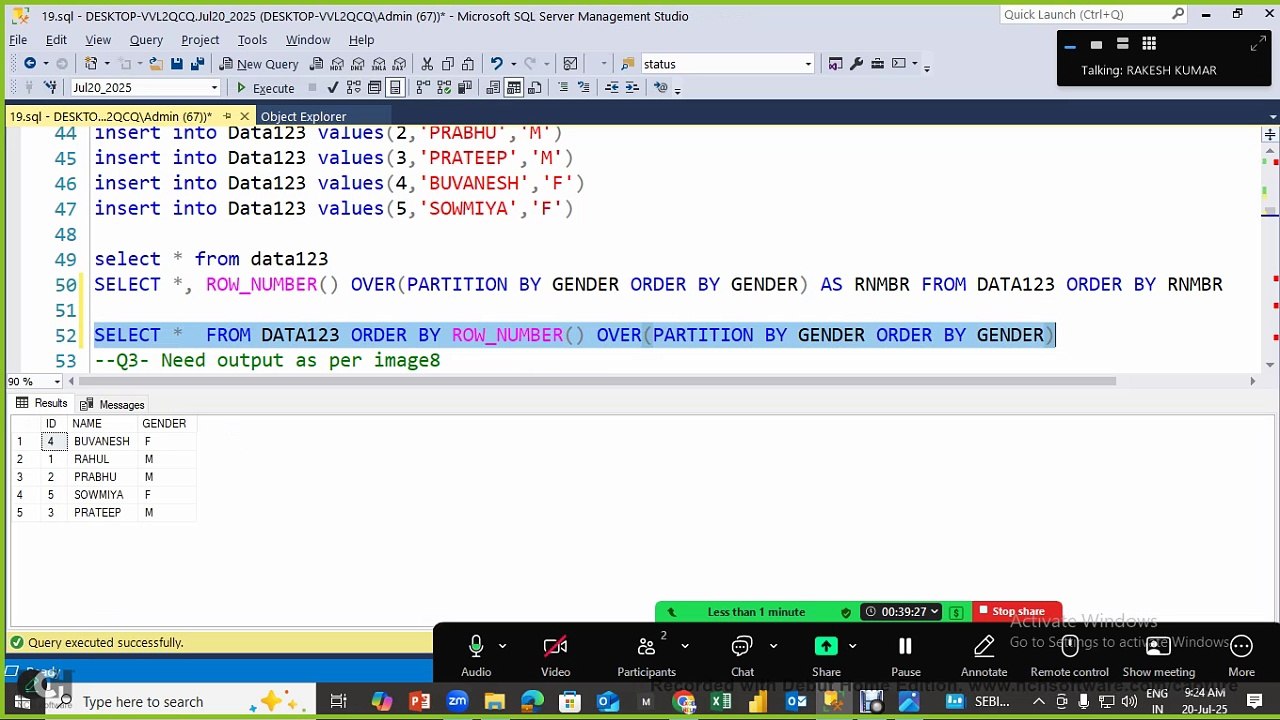The height and width of the screenshot is (720, 1280).
Task: Open the File menu
Action: pos(18,40)
